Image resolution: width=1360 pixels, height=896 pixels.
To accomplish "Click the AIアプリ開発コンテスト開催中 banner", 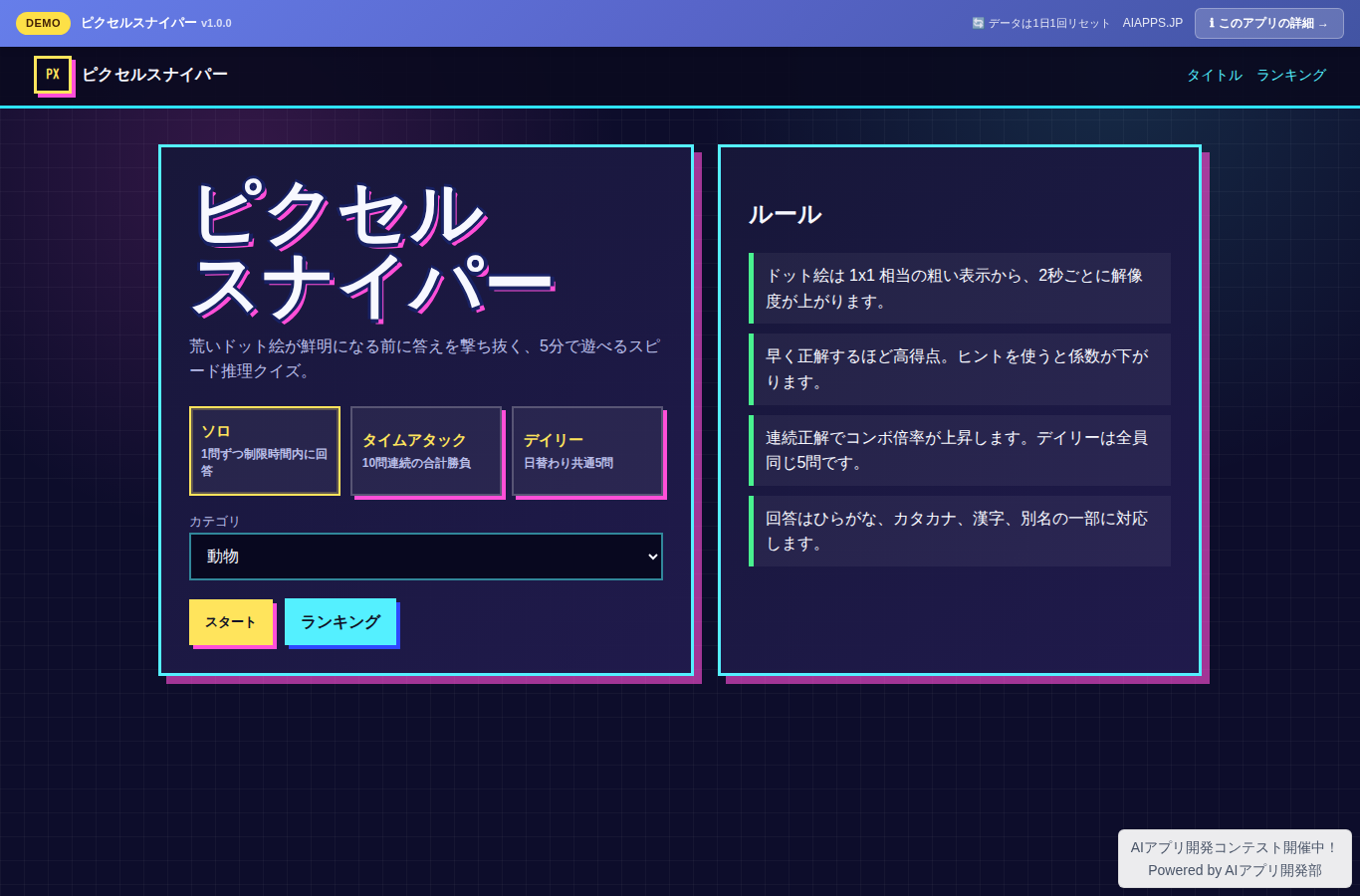I will (1235, 858).
